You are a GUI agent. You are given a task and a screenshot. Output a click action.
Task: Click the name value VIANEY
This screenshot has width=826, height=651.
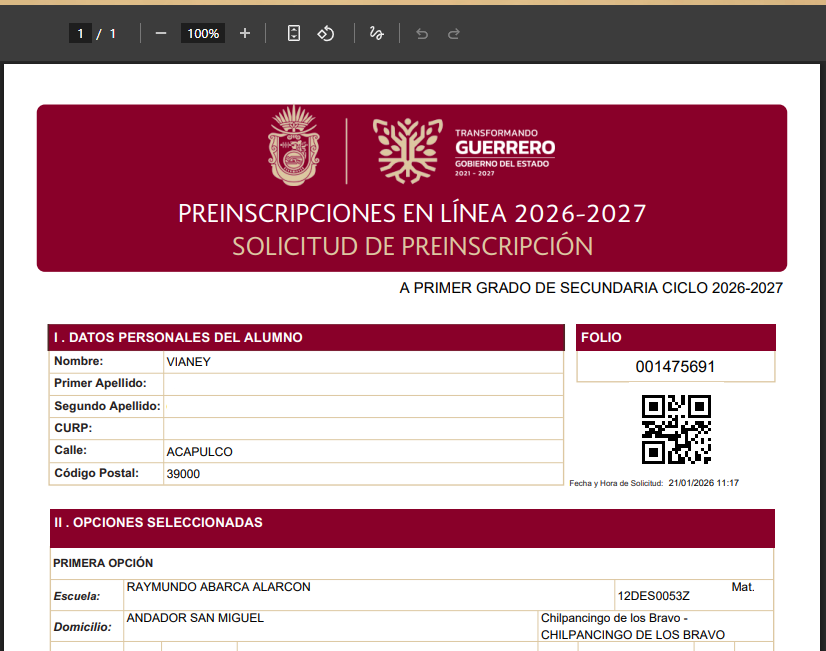(x=189, y=362)
